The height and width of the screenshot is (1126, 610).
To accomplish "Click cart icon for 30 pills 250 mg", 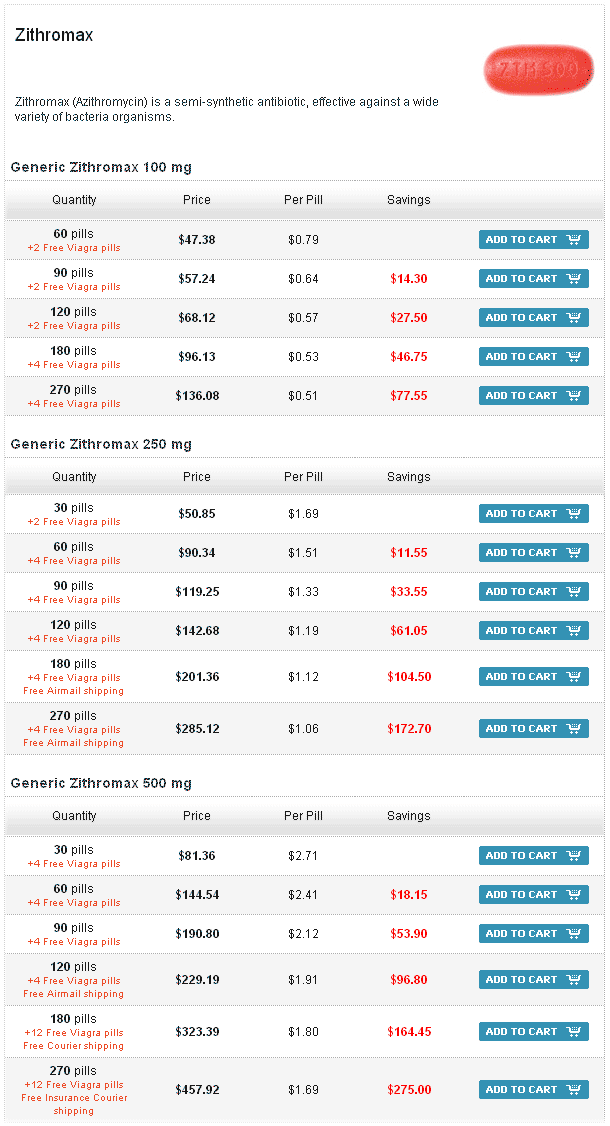I will (x=574, y=514).
